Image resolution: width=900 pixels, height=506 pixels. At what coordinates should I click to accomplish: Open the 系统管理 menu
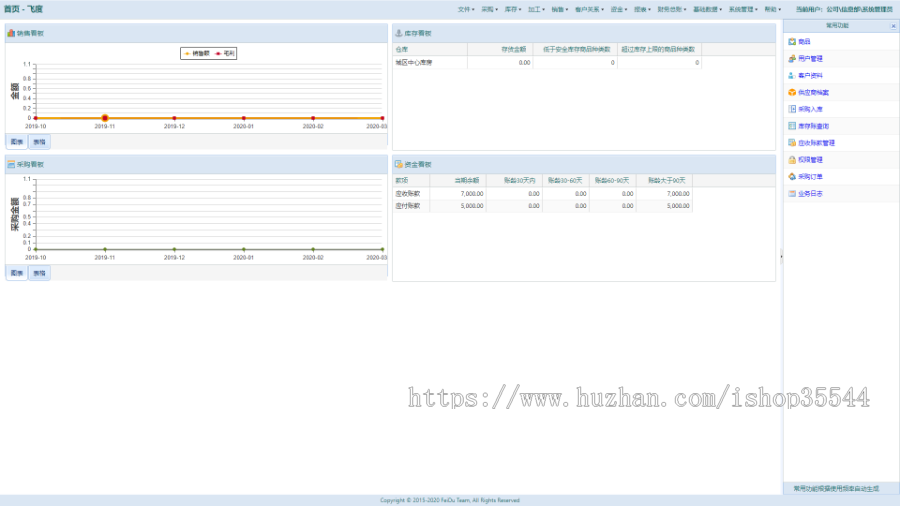pos(743,10)
